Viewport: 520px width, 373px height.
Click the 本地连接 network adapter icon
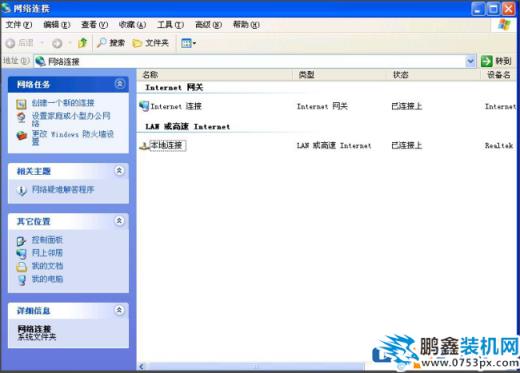[144, 146]
